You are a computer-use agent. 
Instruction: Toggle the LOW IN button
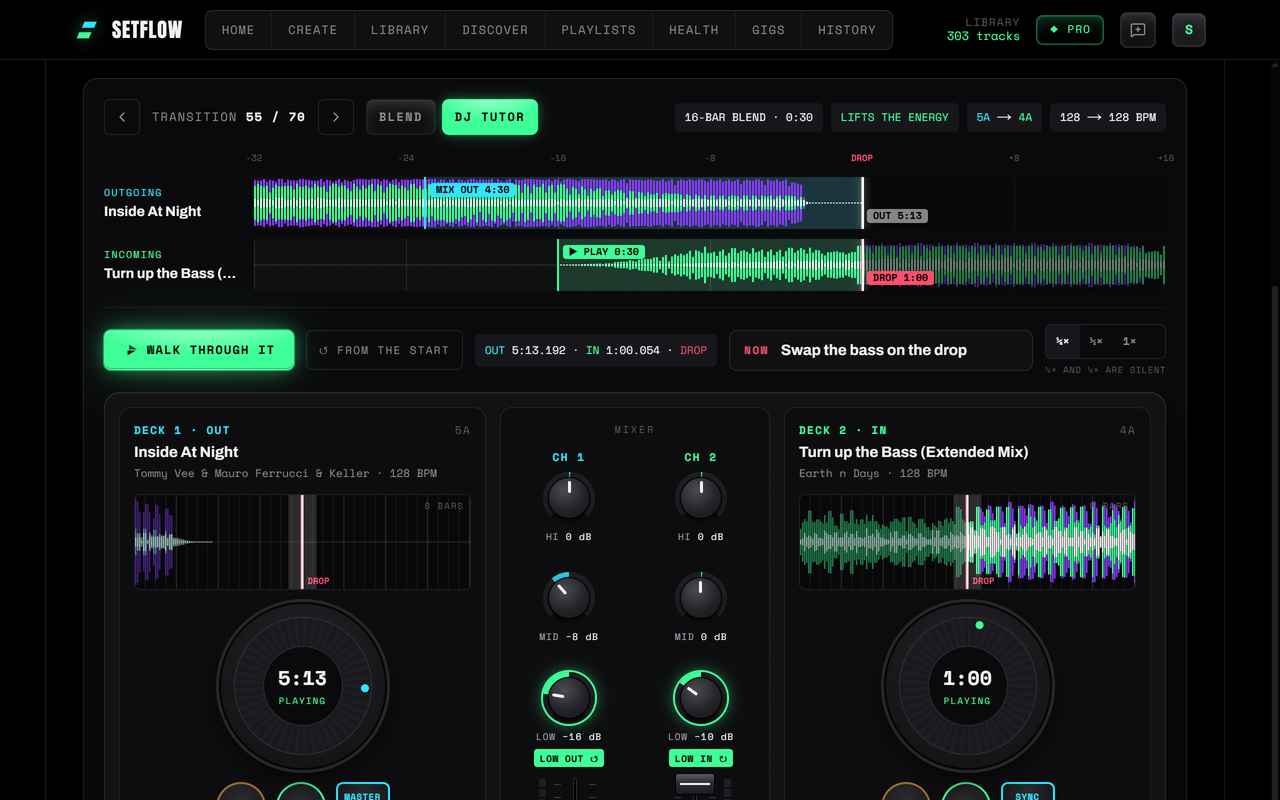(x=701, y=758)
